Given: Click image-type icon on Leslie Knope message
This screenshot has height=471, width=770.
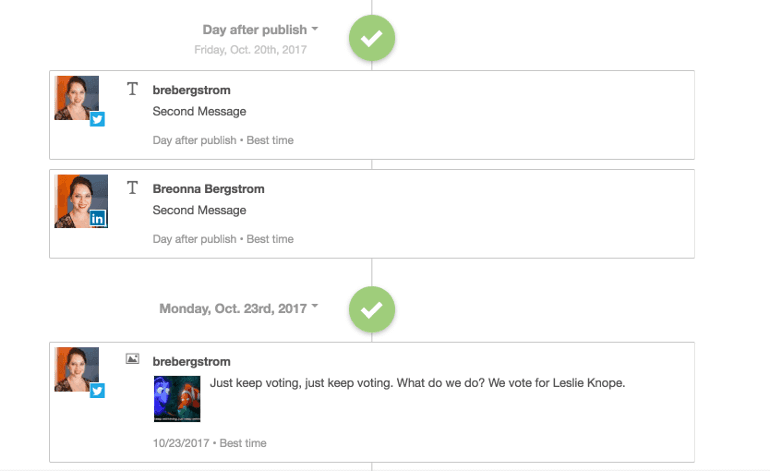Looking at the screenshot, I should [132, 359].
